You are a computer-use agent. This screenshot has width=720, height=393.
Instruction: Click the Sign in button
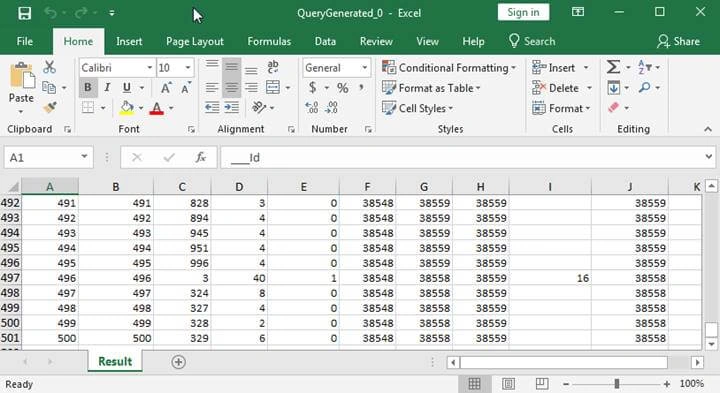(523, 12)
